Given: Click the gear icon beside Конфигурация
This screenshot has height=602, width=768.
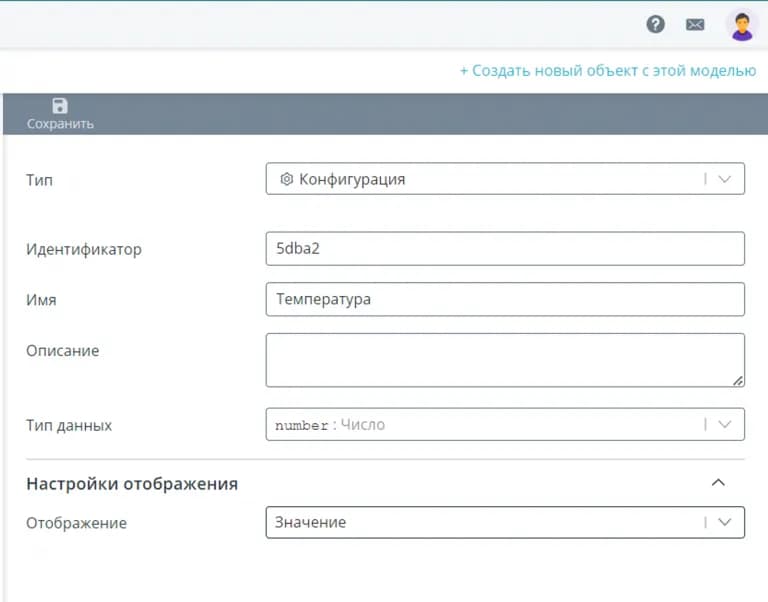Looking at the screenshot, I should [286, 179].
